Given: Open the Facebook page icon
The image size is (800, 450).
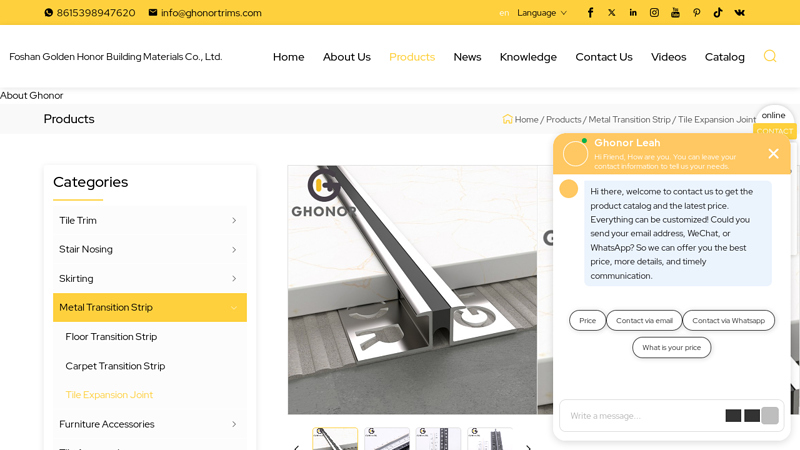Looking at the screenshot, I should tap(591, 13).
